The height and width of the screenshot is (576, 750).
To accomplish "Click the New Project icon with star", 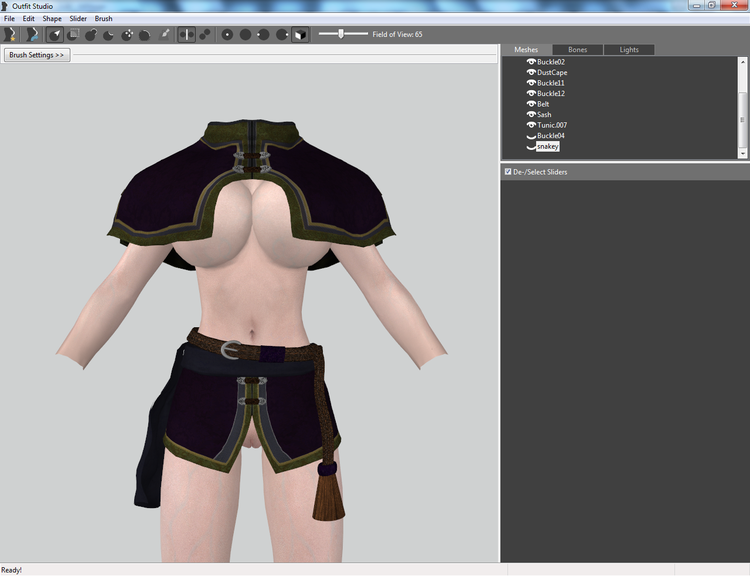I will click(x=10, y=34).
